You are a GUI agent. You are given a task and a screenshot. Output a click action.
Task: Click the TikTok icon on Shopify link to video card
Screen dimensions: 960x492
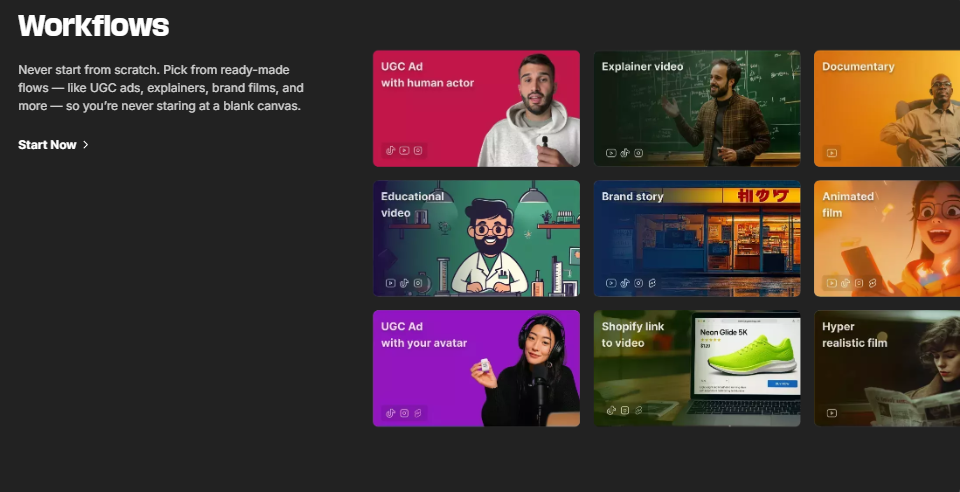(611, 410)
